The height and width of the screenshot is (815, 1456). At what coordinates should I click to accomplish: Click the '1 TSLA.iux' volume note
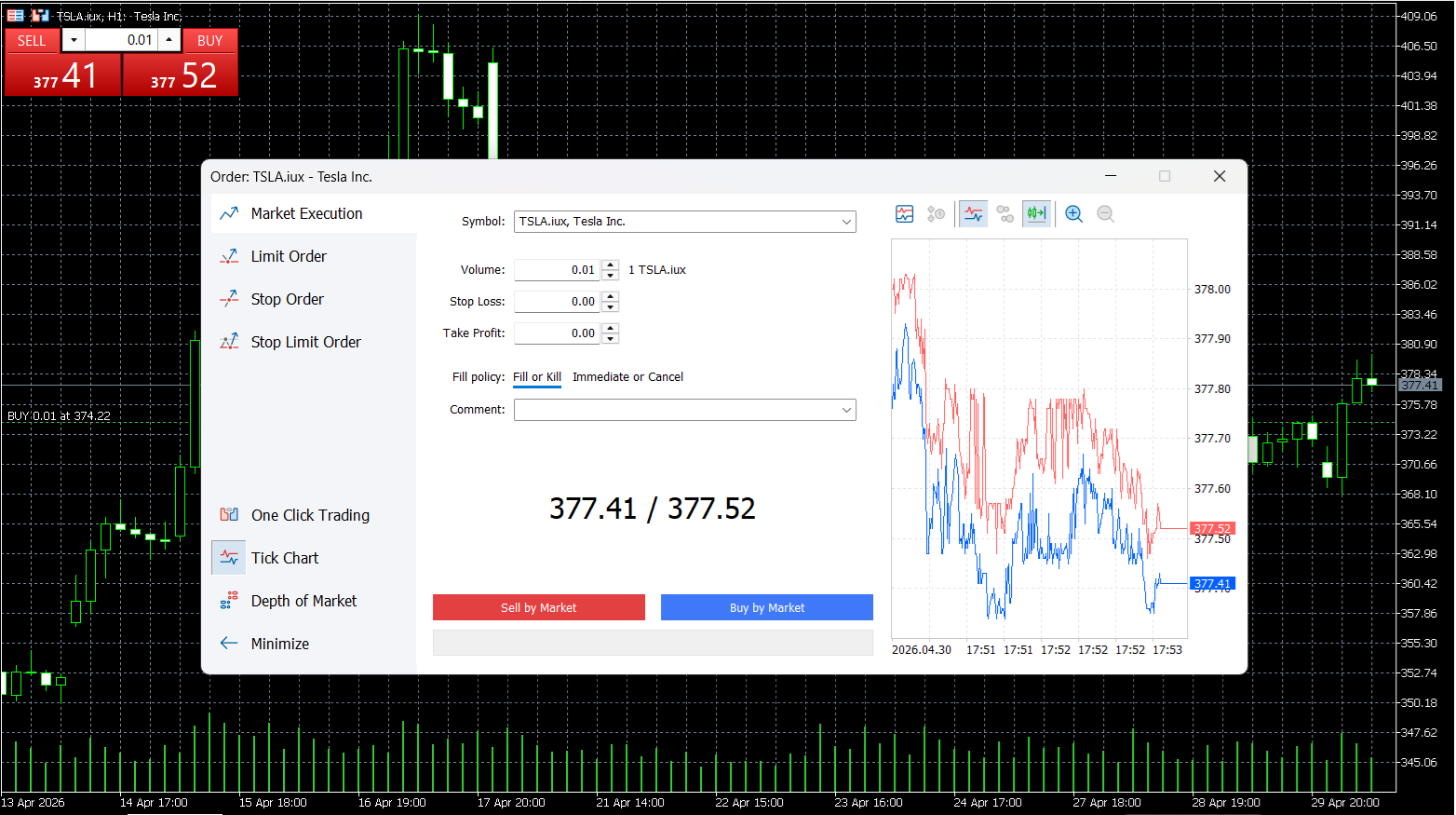tap(657, 270)
